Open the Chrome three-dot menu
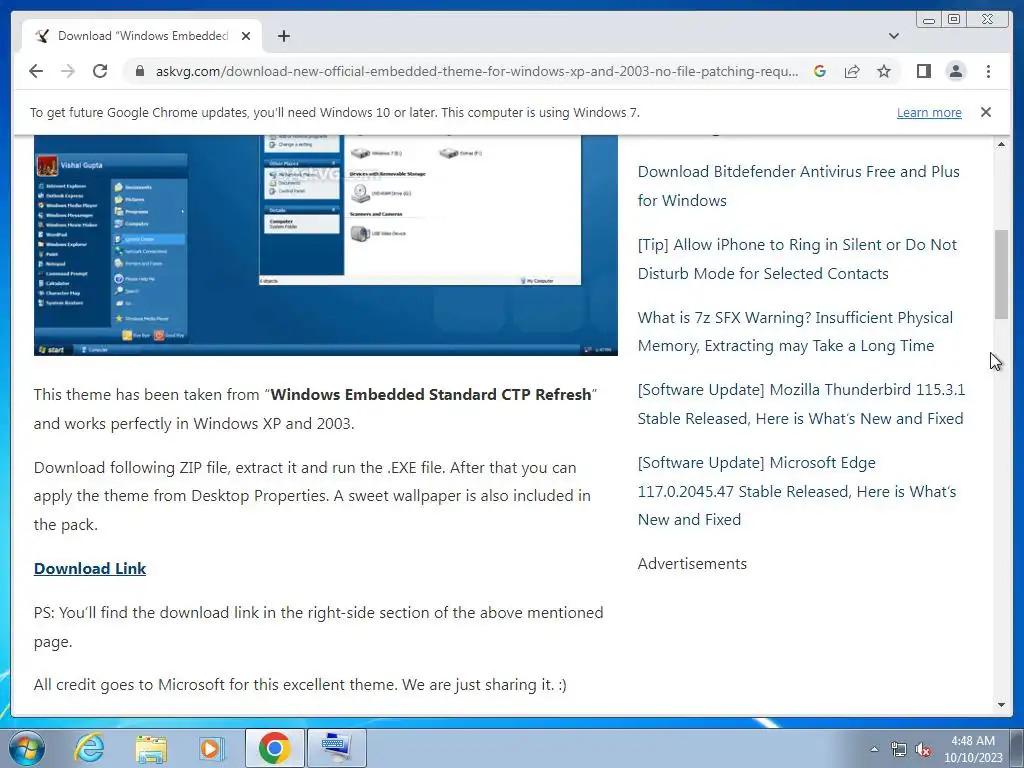This screenshot has height=768, width=1024. tap(988, 71)
